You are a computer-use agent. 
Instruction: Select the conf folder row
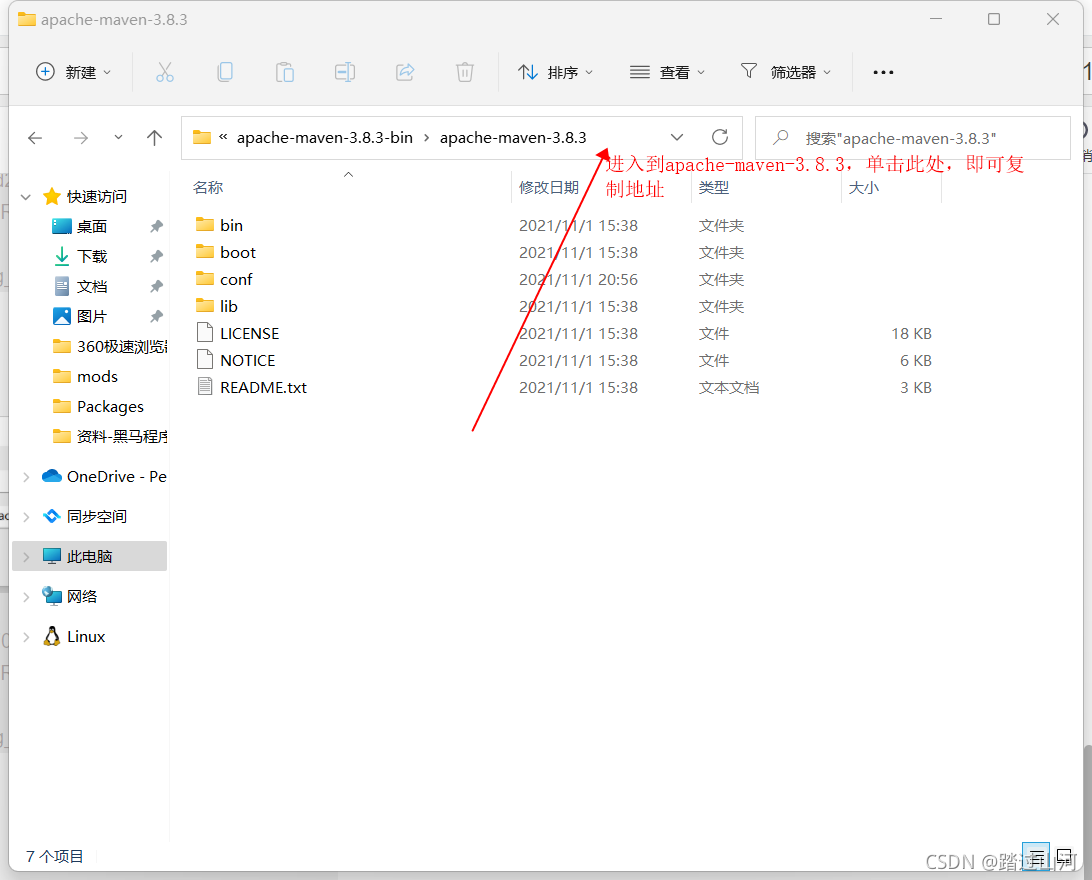point(564,279)
